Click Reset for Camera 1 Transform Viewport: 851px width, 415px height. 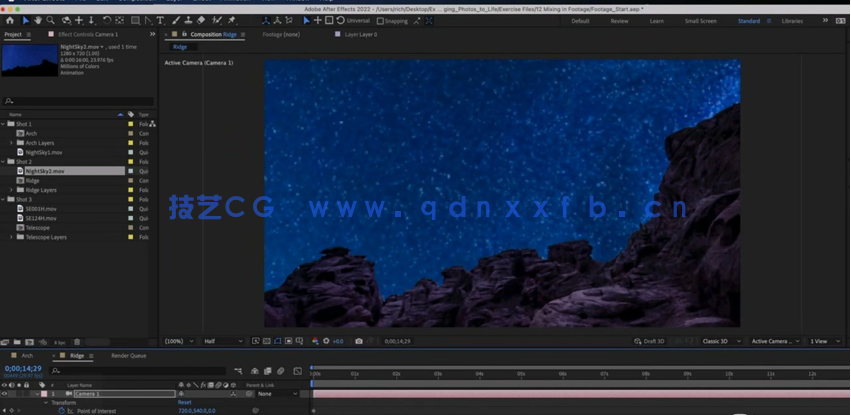tap(185, 403)
